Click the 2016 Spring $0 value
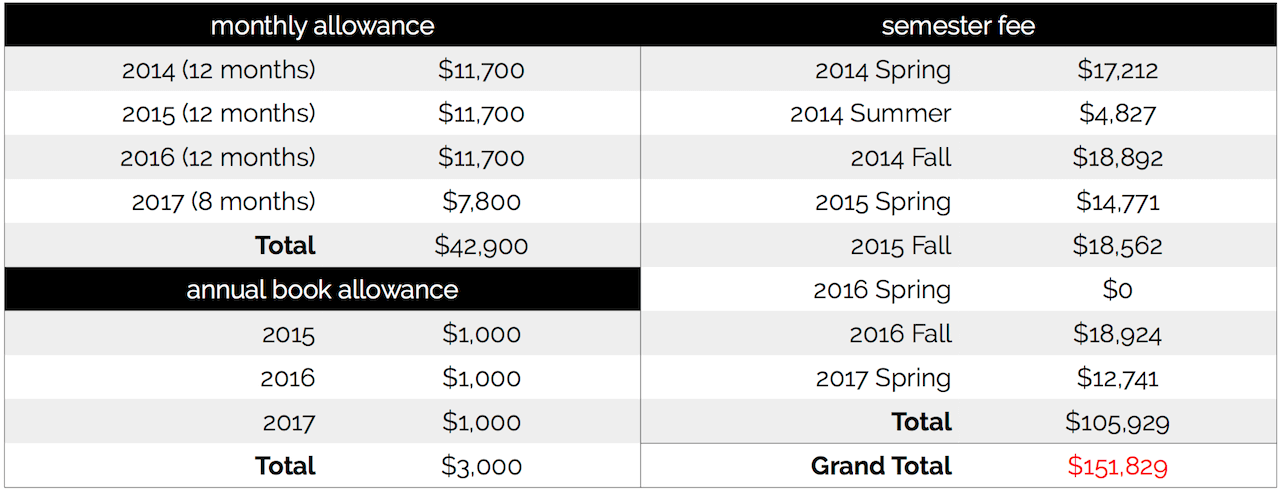 click(x=1117, y=290)
